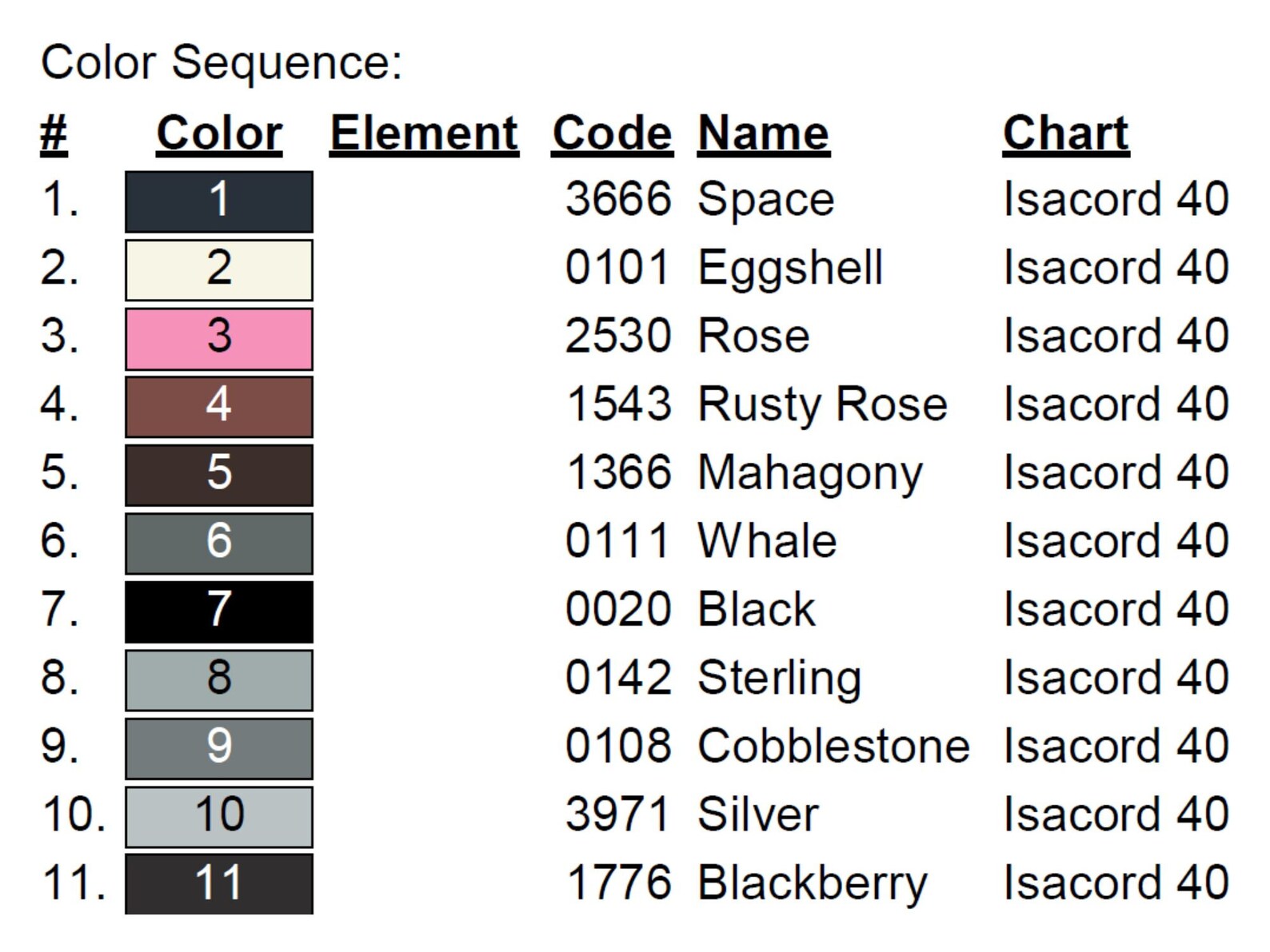Select the Space color swatch numbered 1
This screenshot has height=952, width=1270.
point(218,201)
